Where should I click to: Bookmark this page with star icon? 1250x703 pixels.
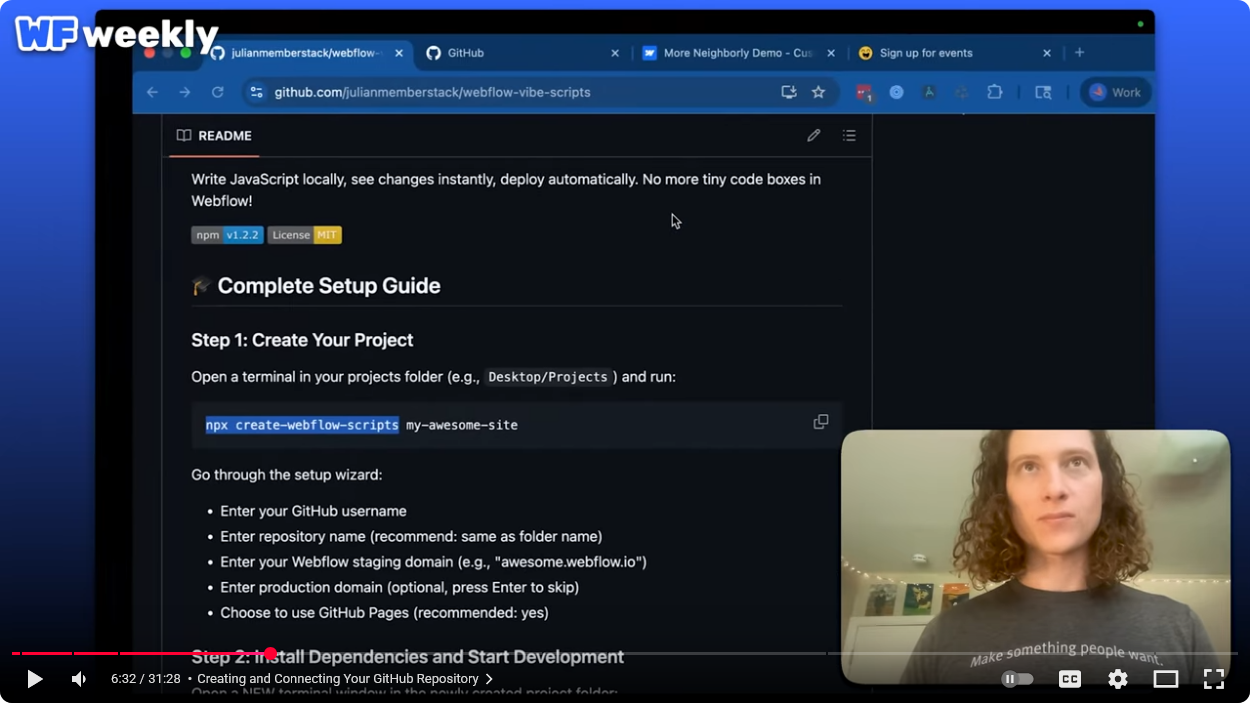click(818, 92)
